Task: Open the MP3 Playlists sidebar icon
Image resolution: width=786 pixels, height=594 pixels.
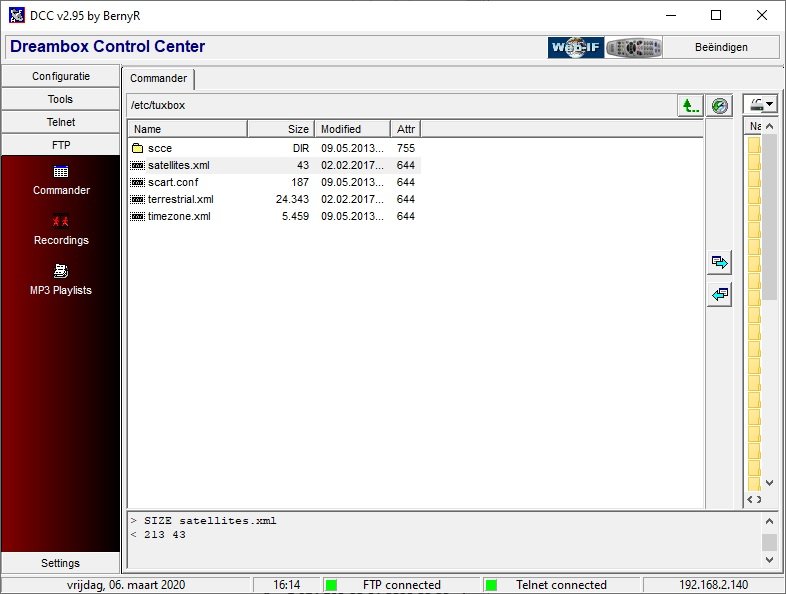Action: pos(61,271)
